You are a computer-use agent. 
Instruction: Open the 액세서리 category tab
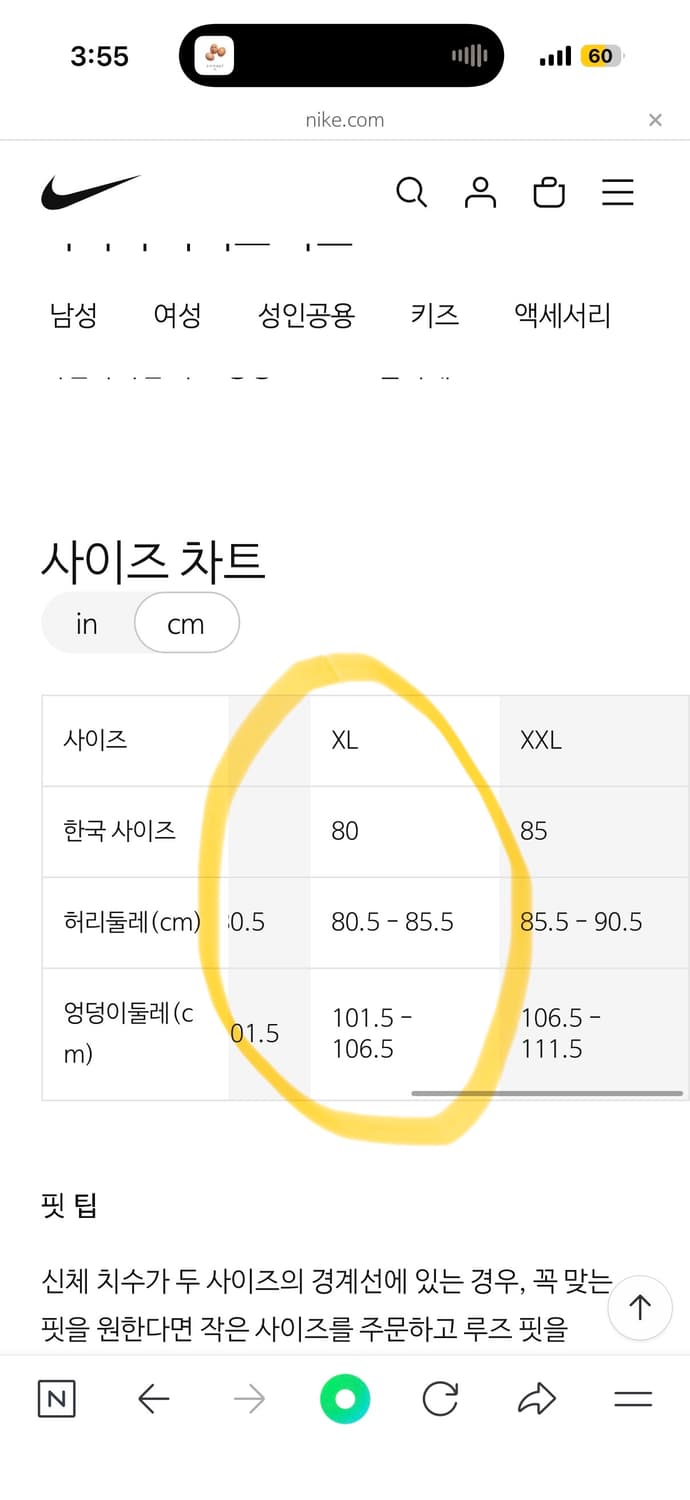click(562, 316)
